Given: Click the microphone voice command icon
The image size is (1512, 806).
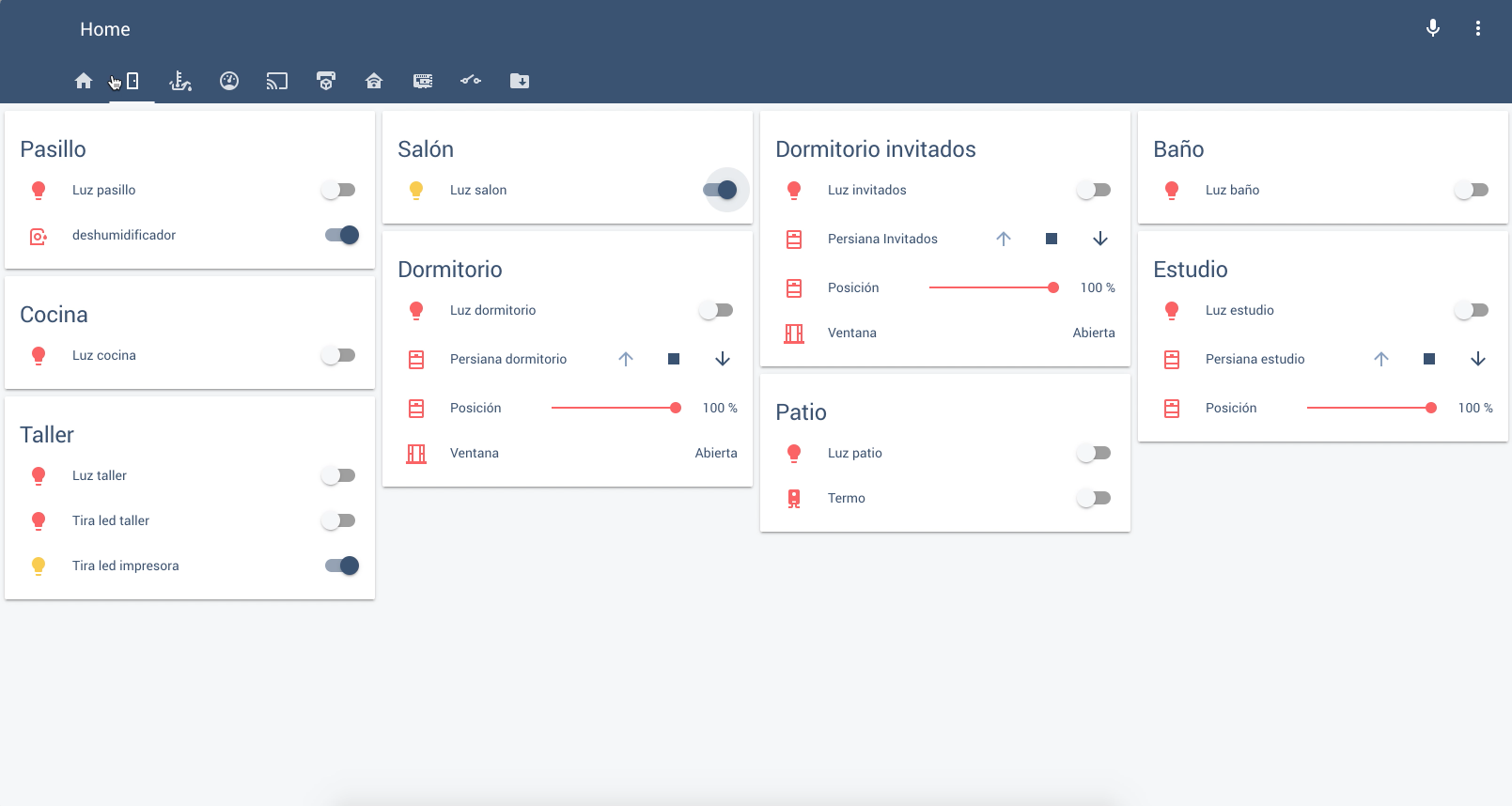Looking at the screenshot, I should pos(1432,28).
